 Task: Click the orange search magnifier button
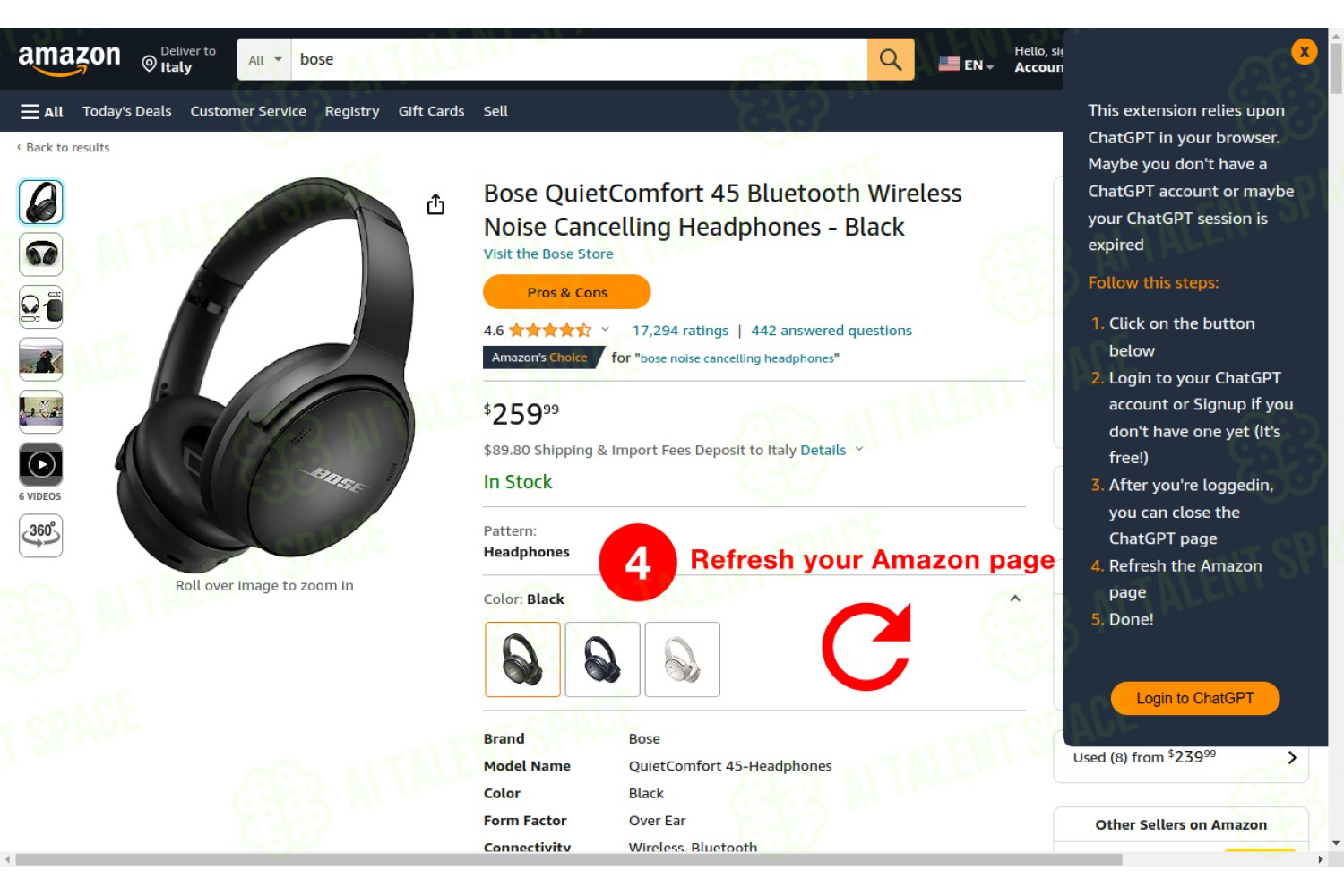point(890,59)
